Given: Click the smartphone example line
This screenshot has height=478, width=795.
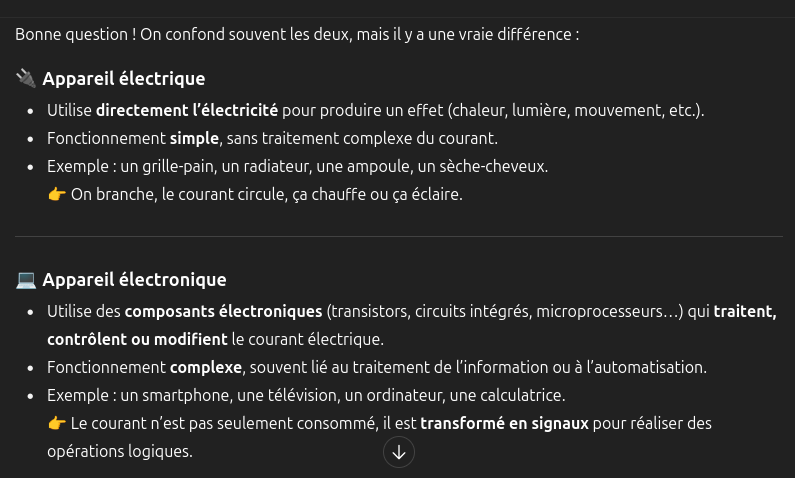Looking at the screenshot, I should pyautogui.click(x=305, y=395).
